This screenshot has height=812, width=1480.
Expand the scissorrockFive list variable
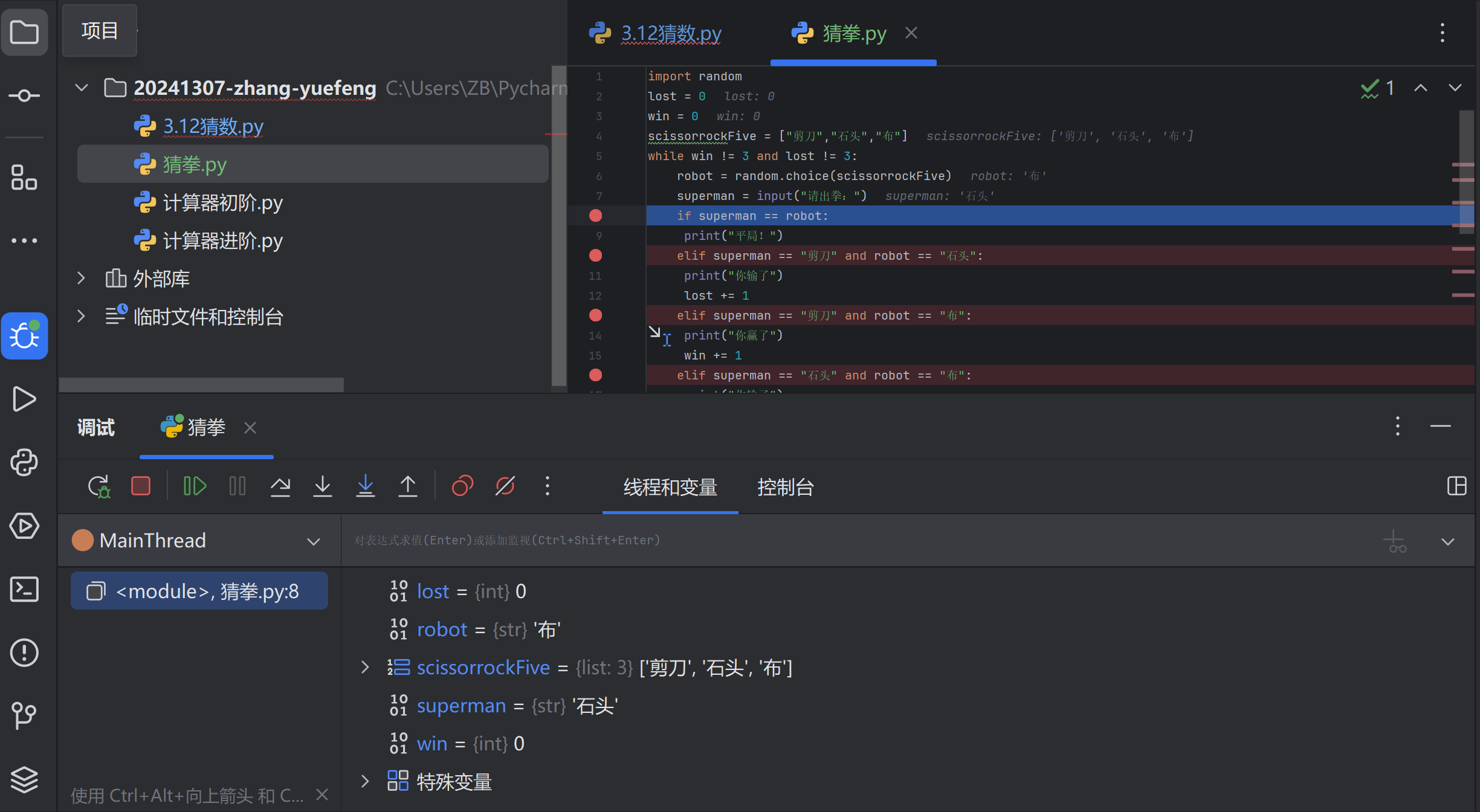click(365, 668)
